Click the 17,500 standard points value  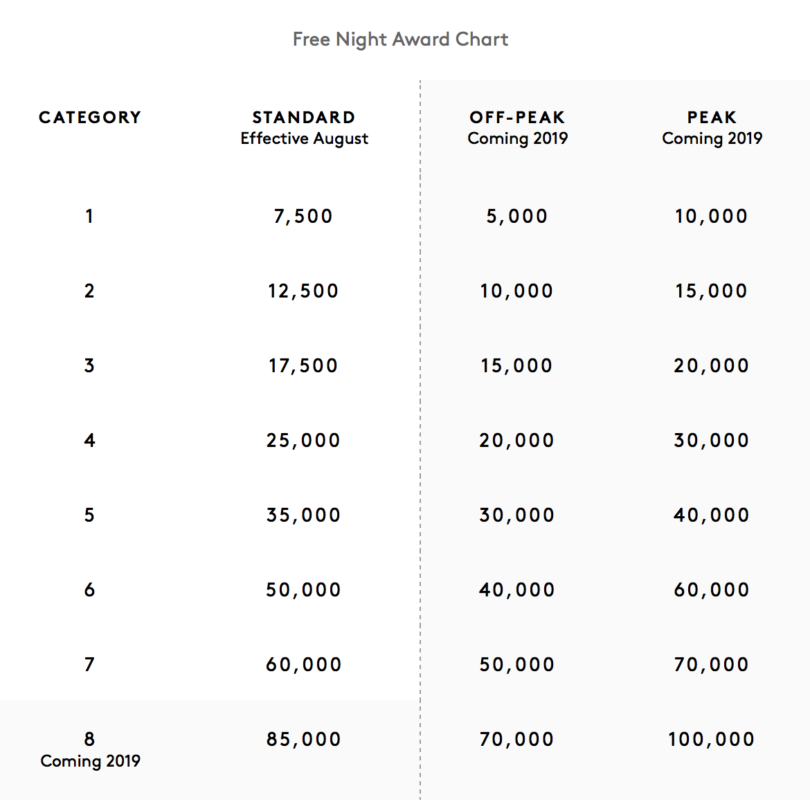304,366
